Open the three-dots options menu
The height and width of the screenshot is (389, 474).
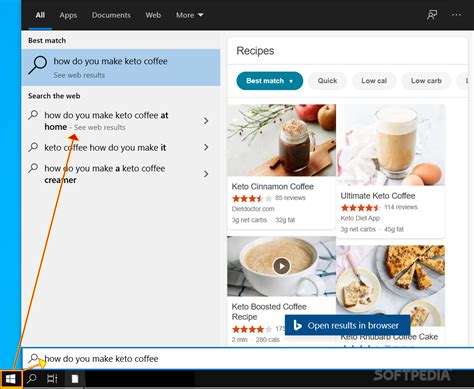pos(456,15)
